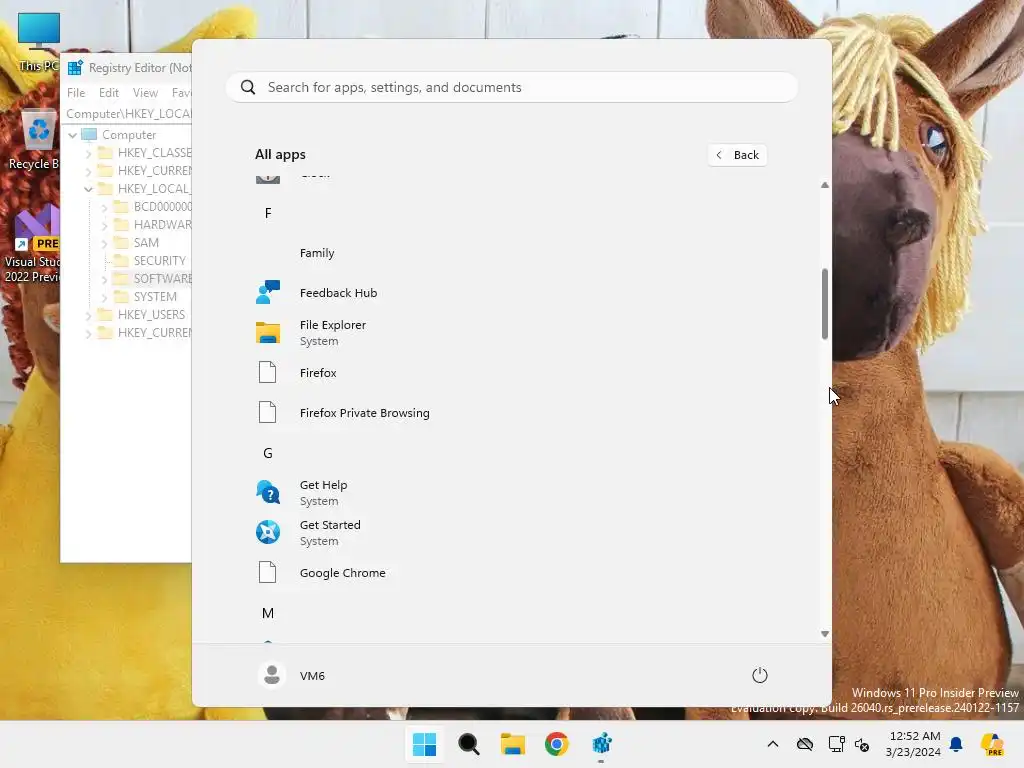Open the Edit menu in Registry Editor
This screenshot has width=1024, height=768.
(108, 93)
